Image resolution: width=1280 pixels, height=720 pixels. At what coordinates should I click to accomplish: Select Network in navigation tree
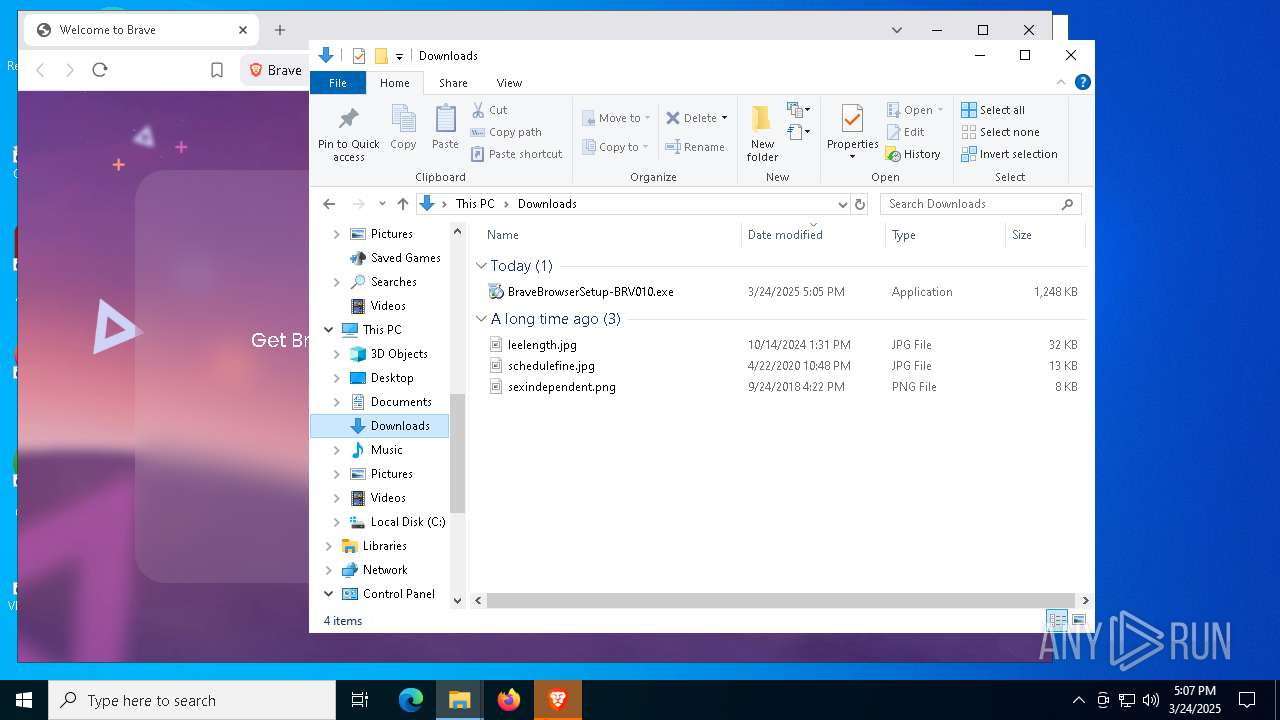pos(385,570)
